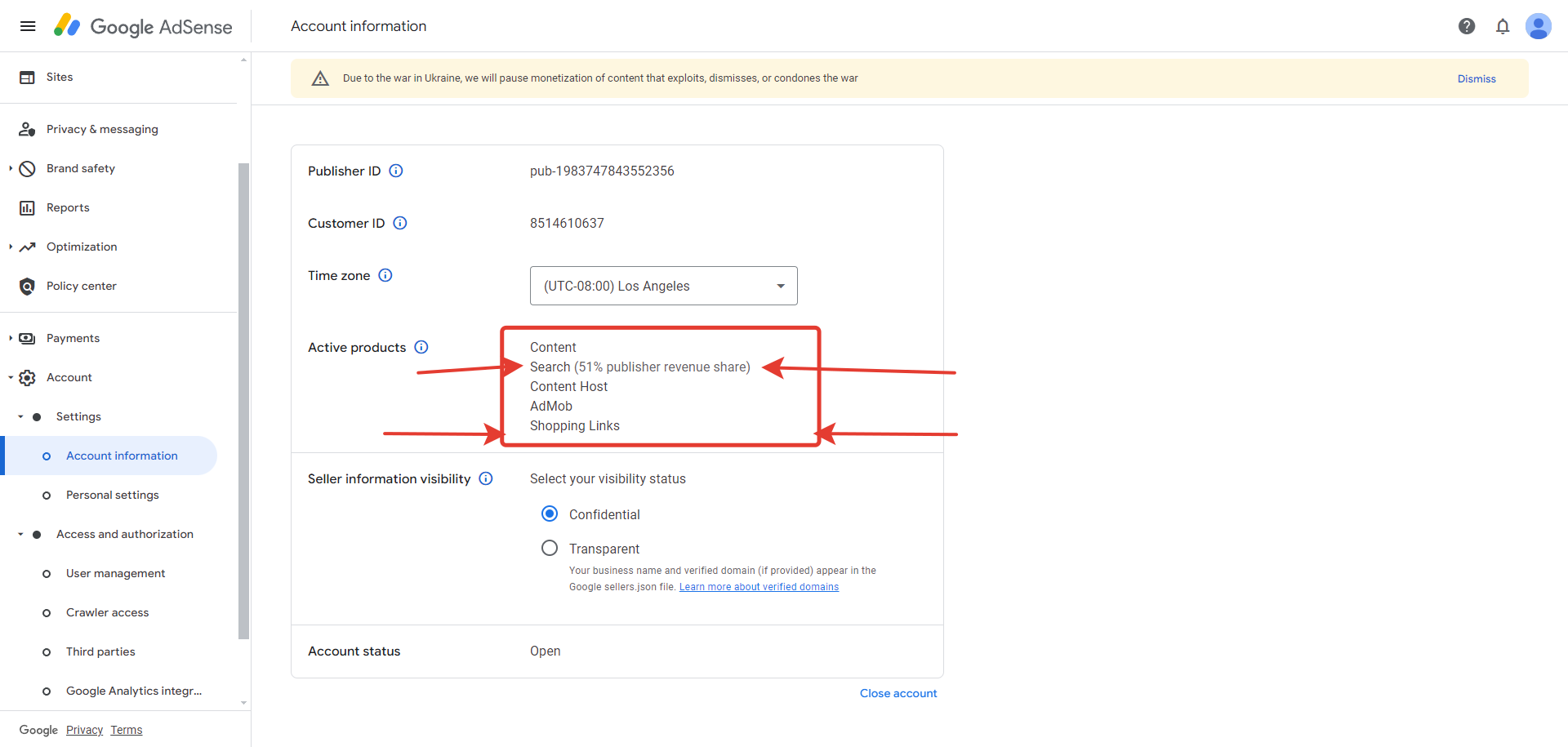Open the Terms footer link
The image size is (1568, 747).
[127, 730]
